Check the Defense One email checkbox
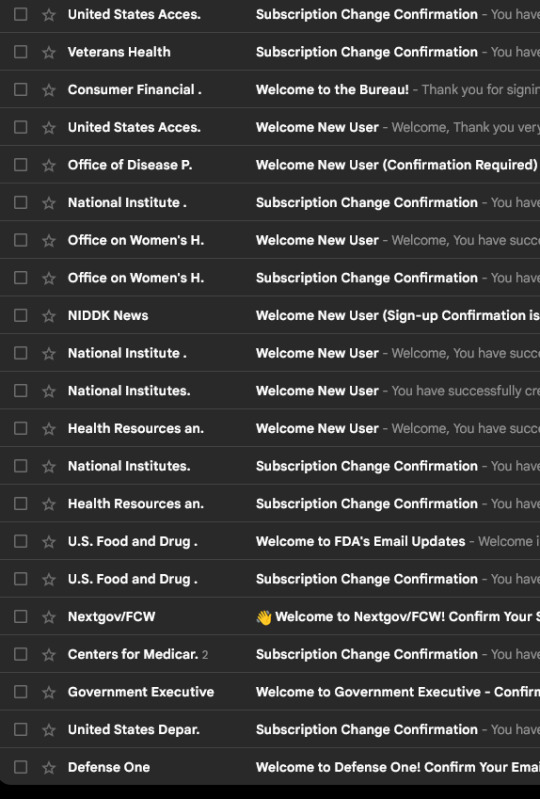Viewport: 540px width, 799px height. [20, 767]
